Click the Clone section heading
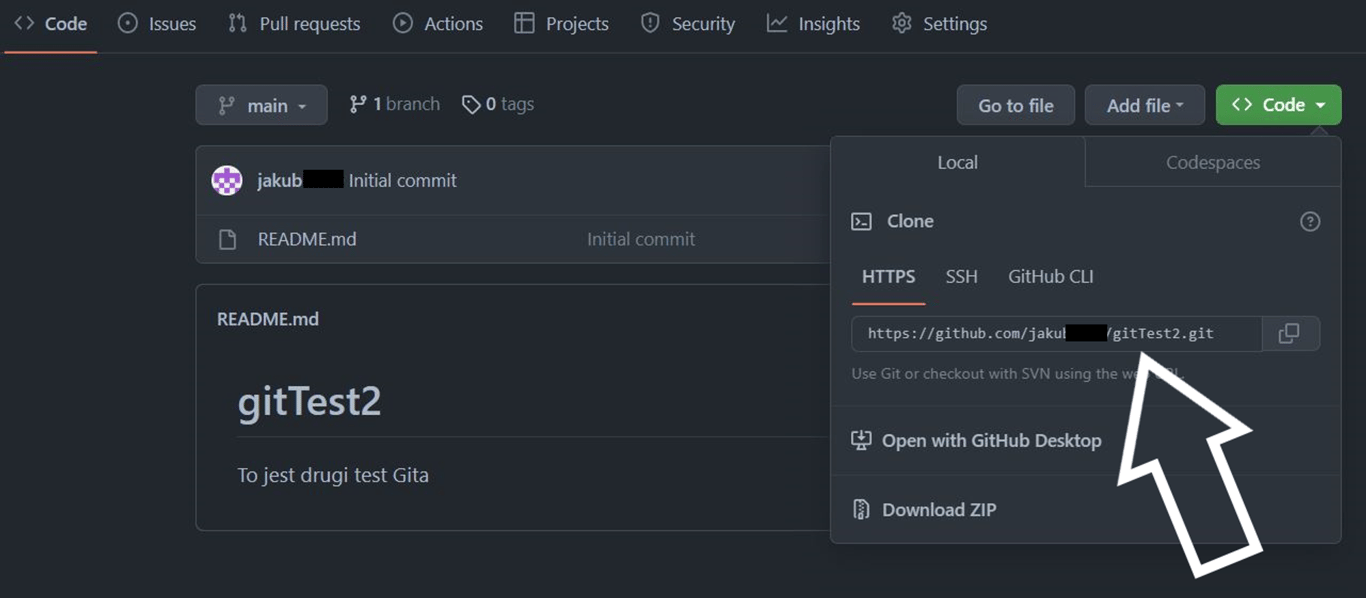Image resolution: width=1366 pixels, height=598 pixels. click(910, 222)
